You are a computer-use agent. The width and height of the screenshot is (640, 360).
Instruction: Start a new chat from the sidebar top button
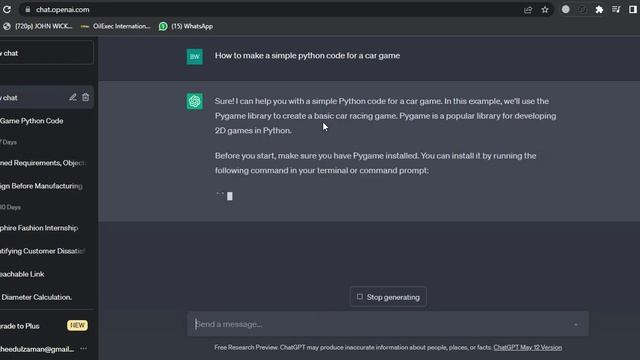coord(46,53)
